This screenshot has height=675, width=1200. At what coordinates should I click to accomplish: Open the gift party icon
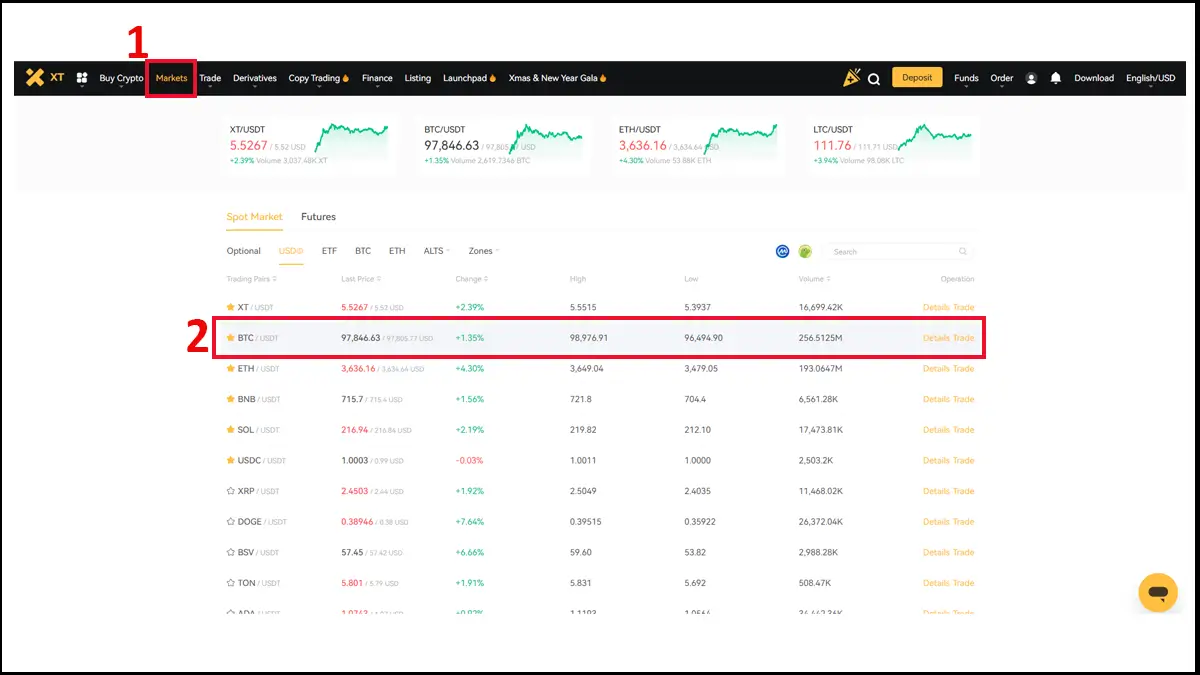pos(851,78)
